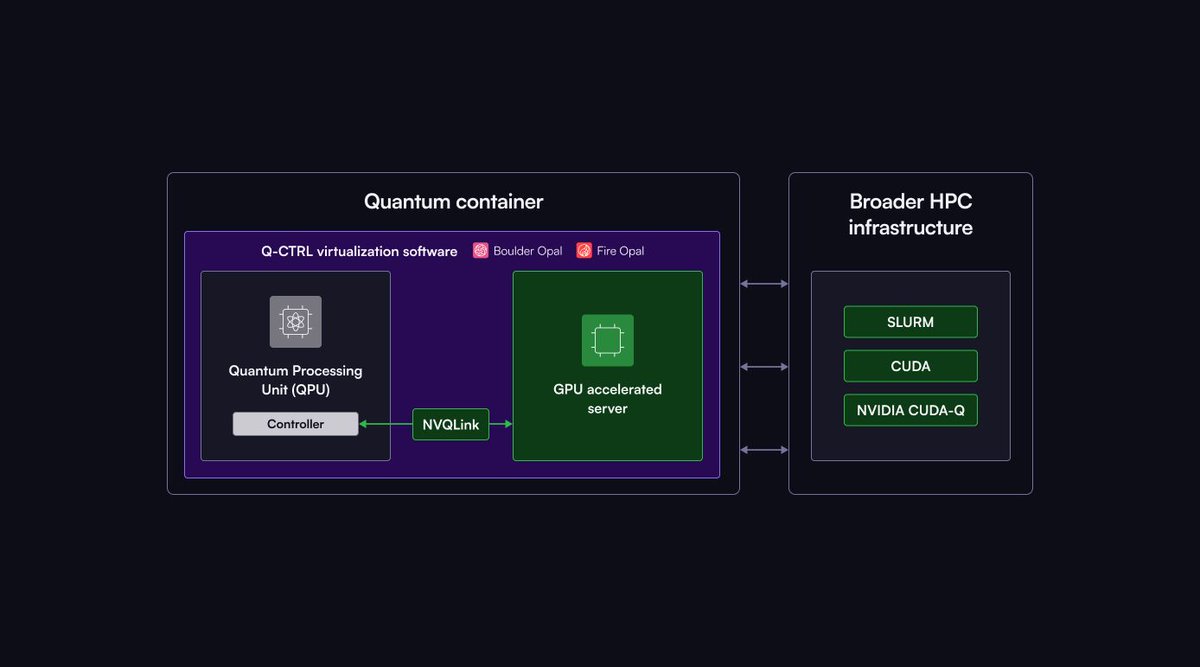Image resolution: width=1200 pixels, height=667 pixels.
Task: Click the "Boulder Opal" text
Action: click(528, 251)
